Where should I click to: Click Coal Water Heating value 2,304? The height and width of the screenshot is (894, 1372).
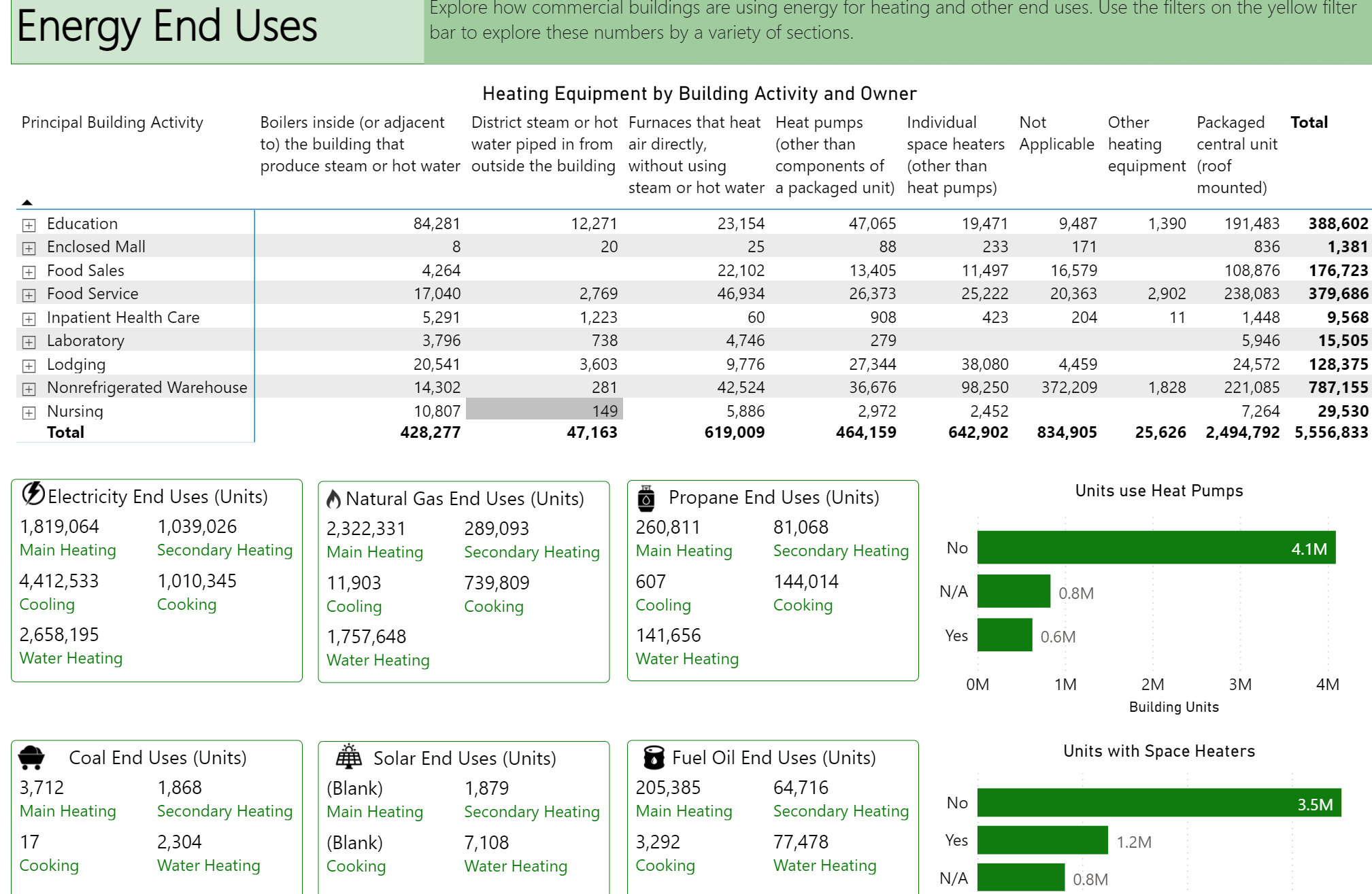point(179,842)
